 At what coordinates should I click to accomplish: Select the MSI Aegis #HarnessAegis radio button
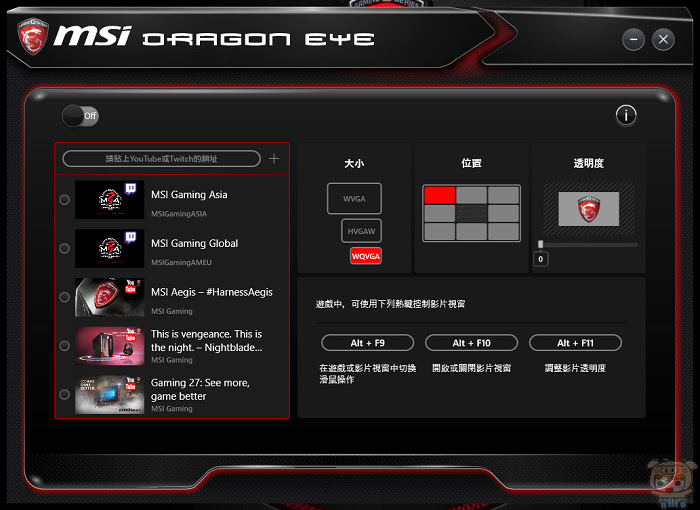point(65,297)
